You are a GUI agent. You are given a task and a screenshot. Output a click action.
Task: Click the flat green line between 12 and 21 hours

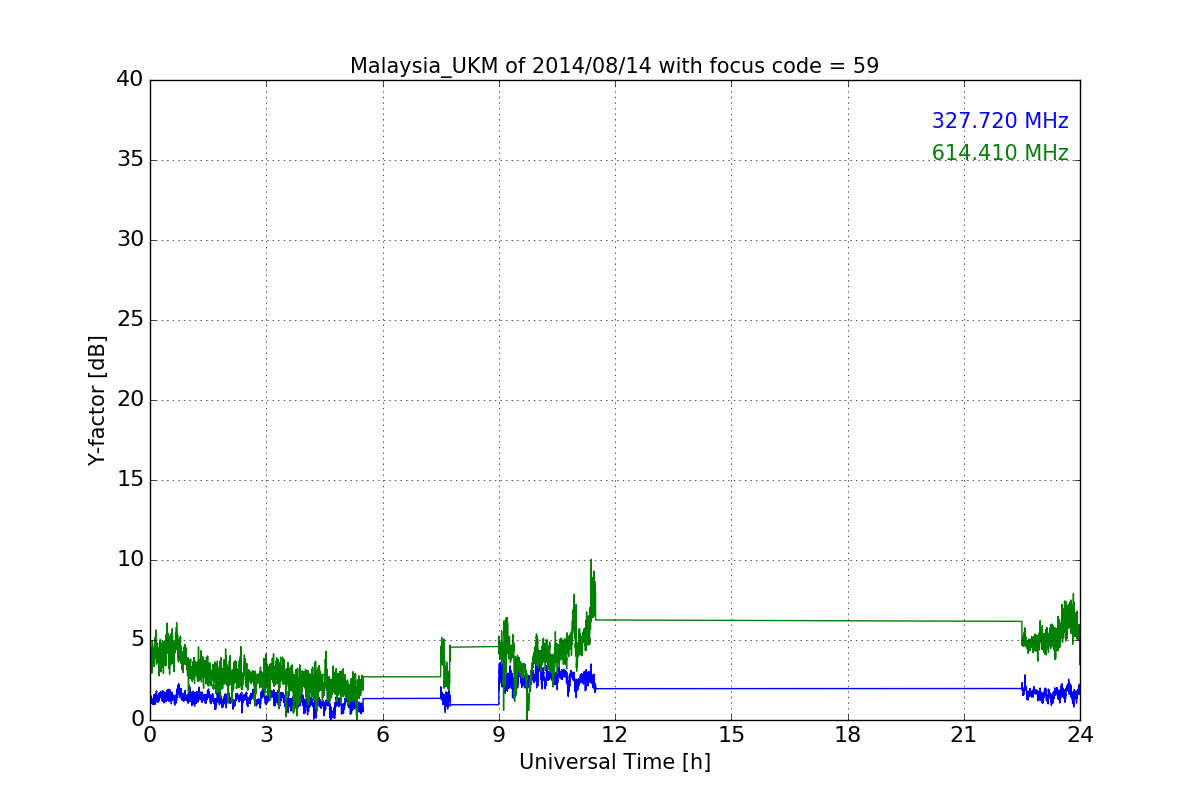point(808,621)
